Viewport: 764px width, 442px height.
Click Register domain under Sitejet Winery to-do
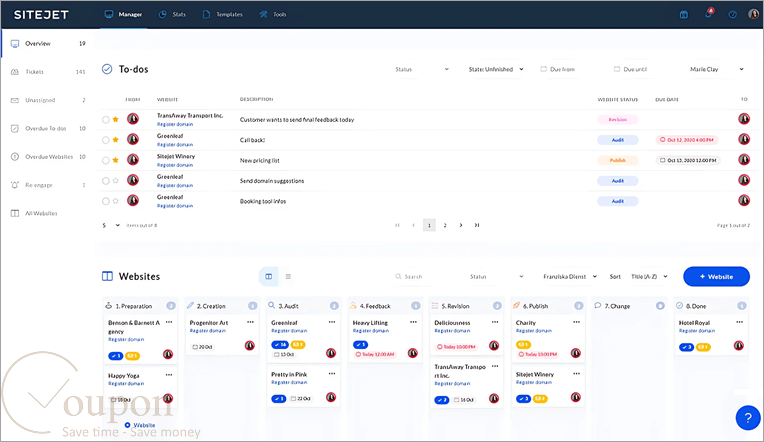point(175,165)
